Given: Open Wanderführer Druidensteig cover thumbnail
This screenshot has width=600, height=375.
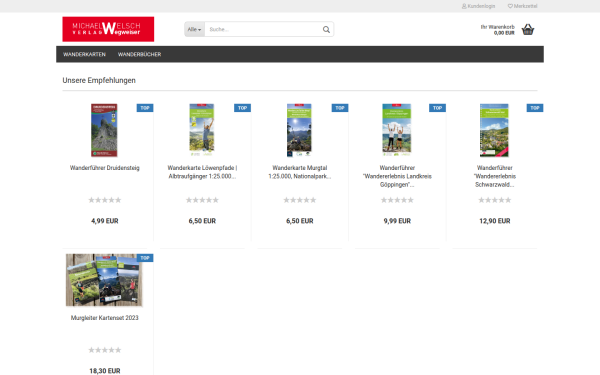Looking at the screenshot, I should [x=104, y=130].
